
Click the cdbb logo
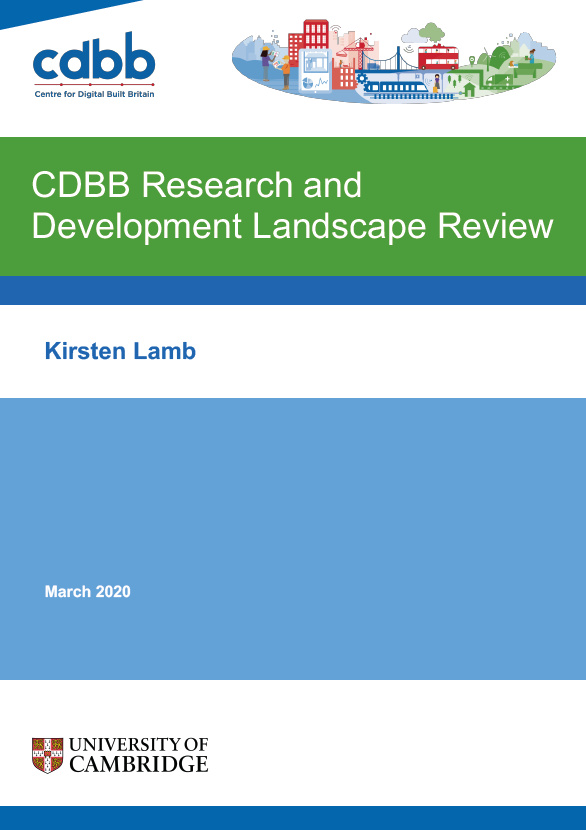[94, 62]
